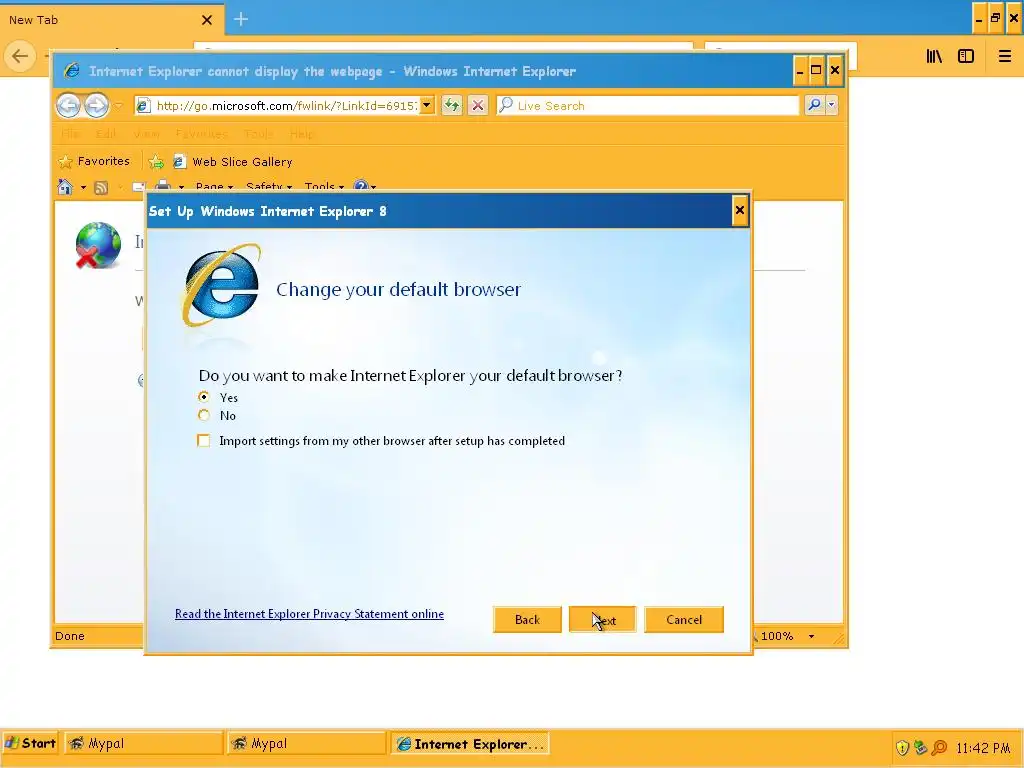This screenshot has width=1024, height=768.
Task: Click the Done status bar text
Action: [70, 636]
